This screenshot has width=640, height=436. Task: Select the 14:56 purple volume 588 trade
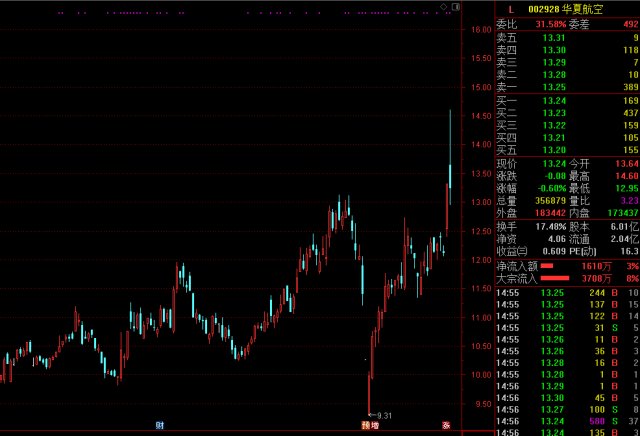[567, 421]
